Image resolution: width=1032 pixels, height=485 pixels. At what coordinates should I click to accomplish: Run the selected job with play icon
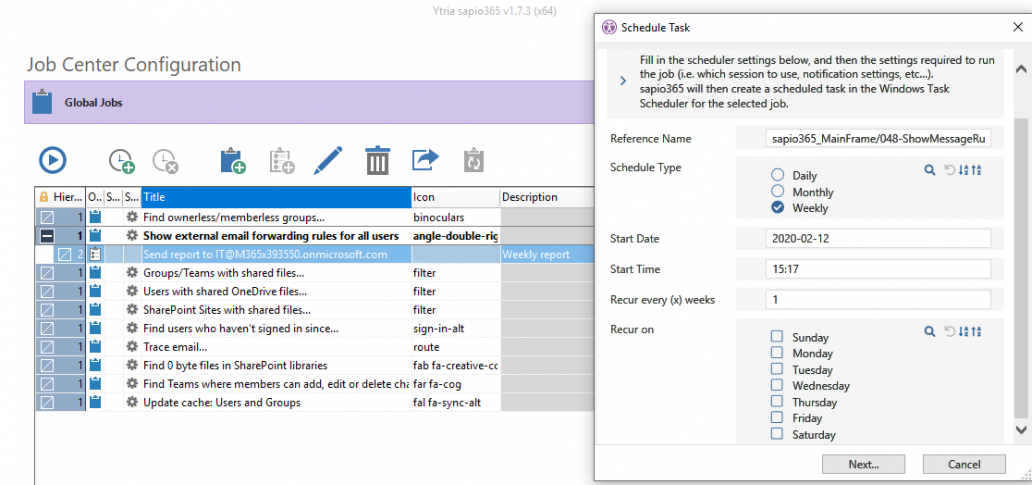click(x=53, y=160)
